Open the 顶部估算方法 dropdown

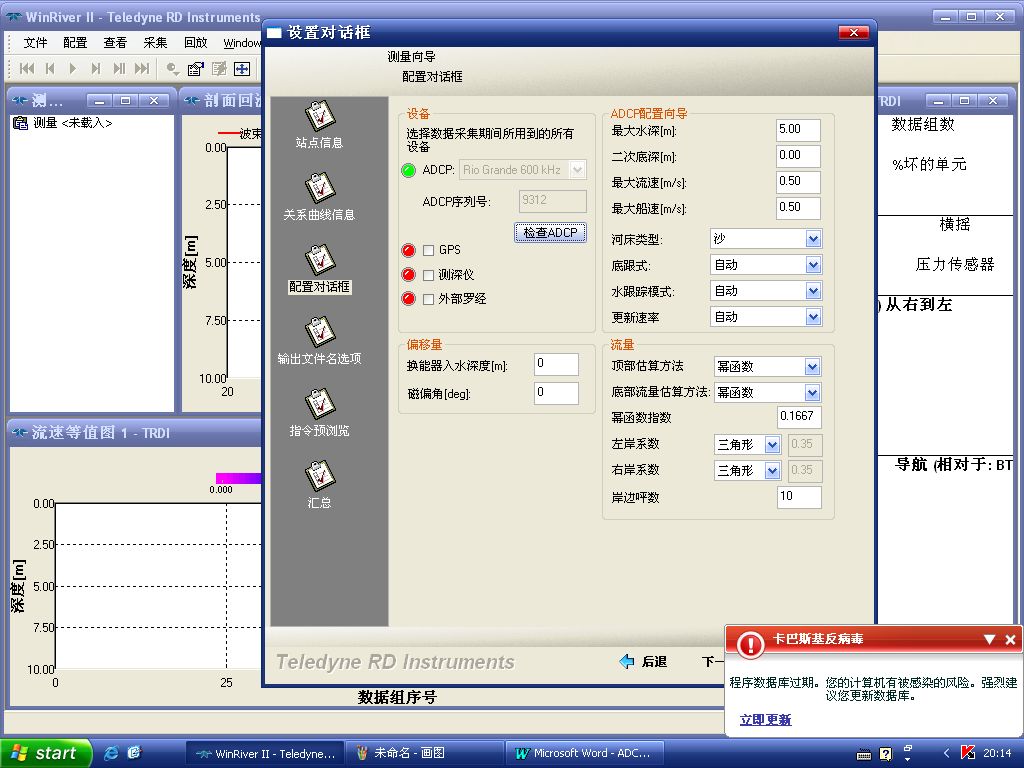[x=812, y=367]
